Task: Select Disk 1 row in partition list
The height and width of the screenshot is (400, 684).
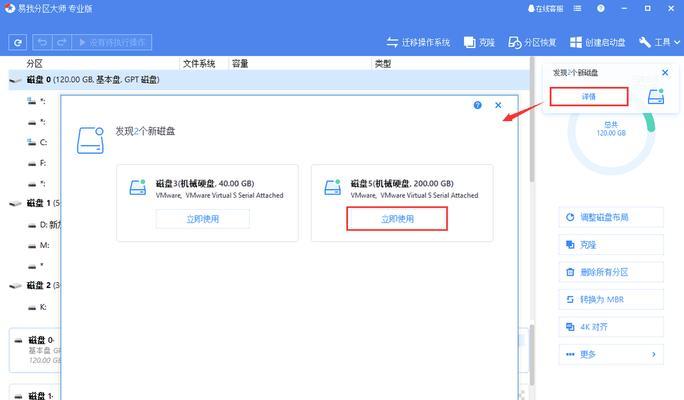Action: coord(35,203)
